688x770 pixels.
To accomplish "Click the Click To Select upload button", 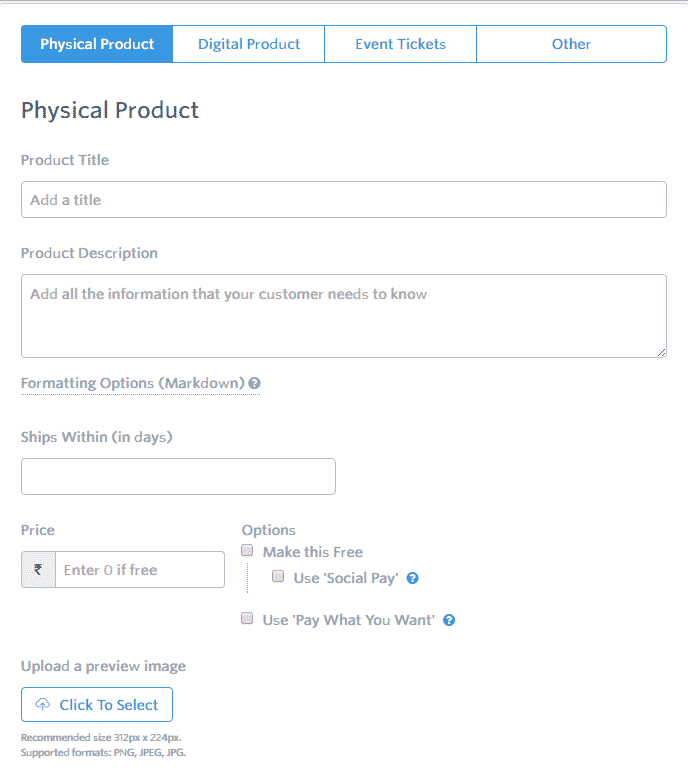I will [x=97, y=705].
